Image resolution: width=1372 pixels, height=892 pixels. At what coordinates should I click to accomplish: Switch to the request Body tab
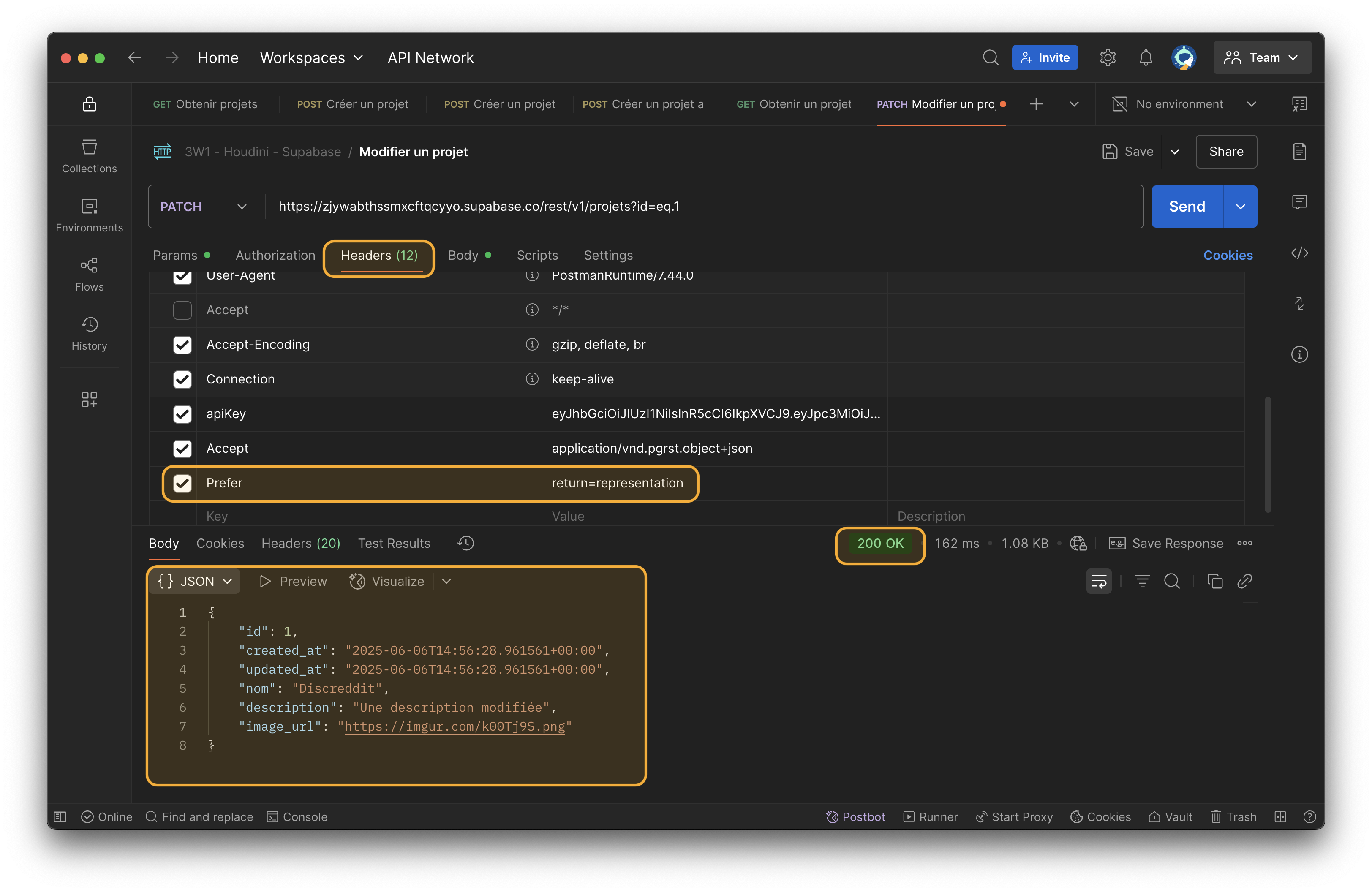pos(469,255)
